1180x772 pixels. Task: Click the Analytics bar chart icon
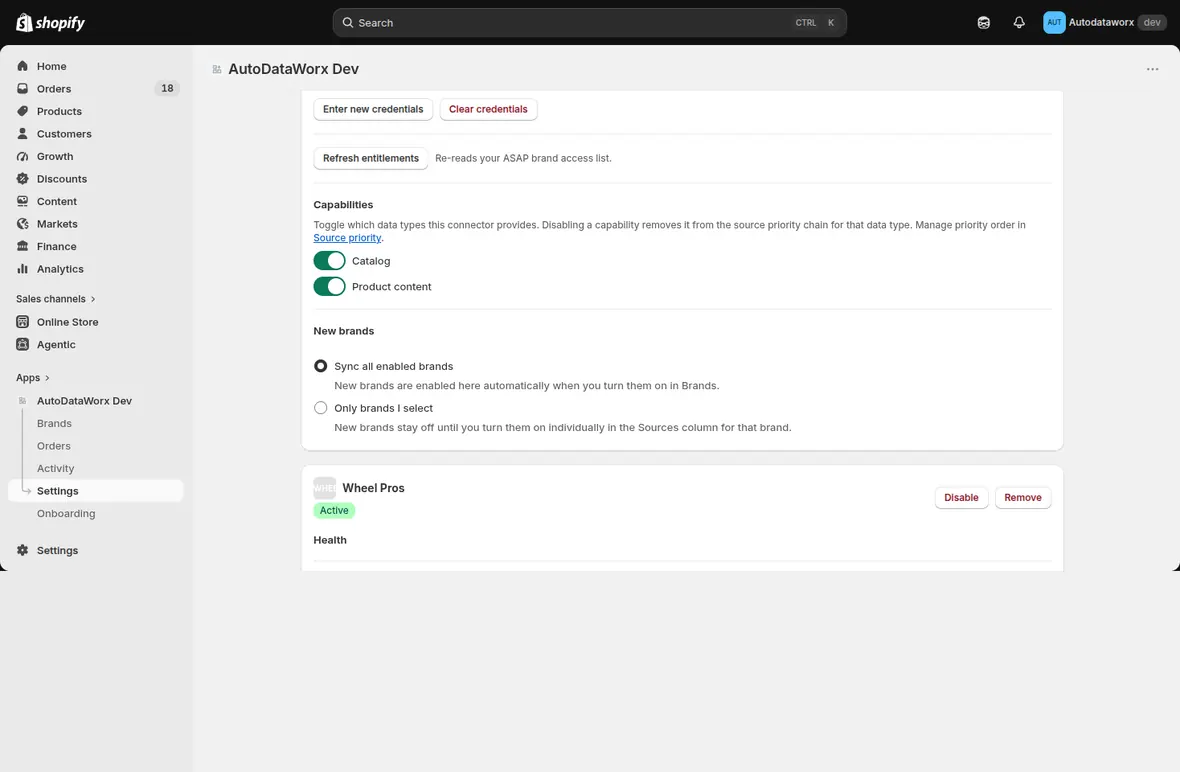coord(23,269)
